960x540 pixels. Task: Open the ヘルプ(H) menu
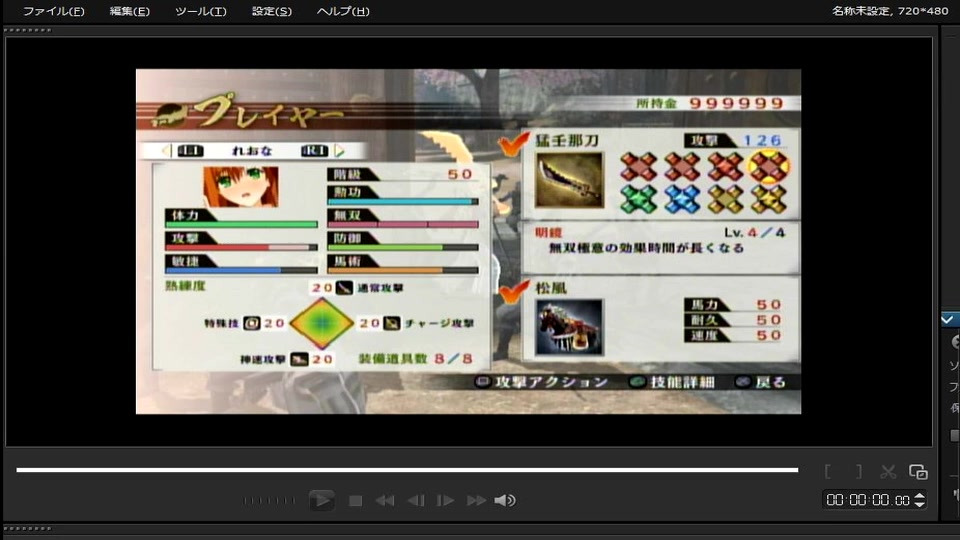pos(343,11)
